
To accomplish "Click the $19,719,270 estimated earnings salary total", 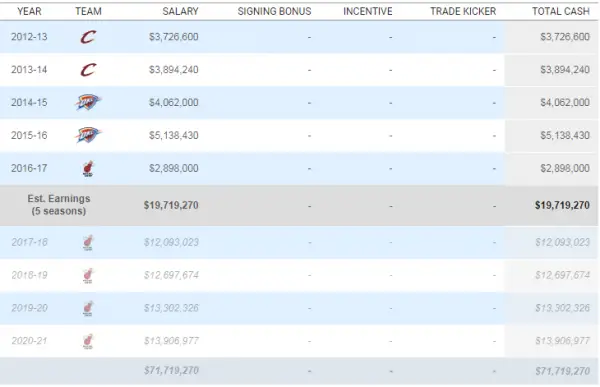I will tap(171, 205).
